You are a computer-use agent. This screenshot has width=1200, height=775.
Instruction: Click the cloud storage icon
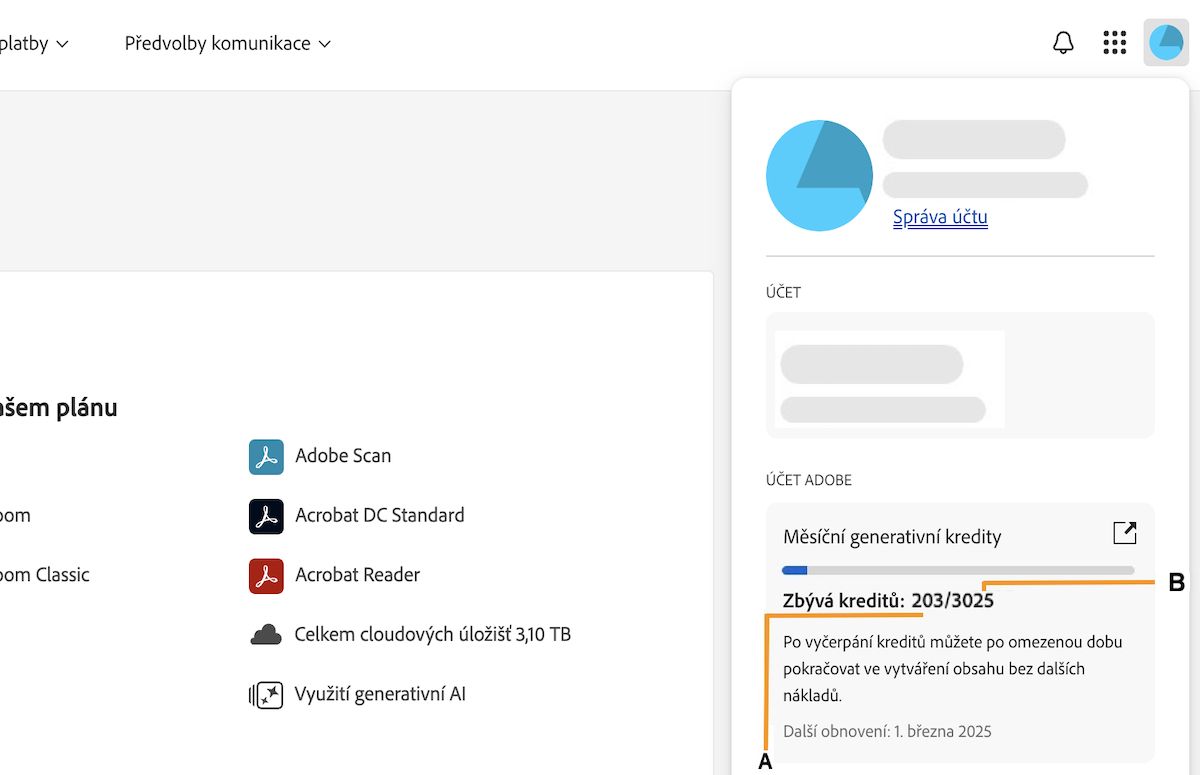pyautogui.click(x=266, y=635)
